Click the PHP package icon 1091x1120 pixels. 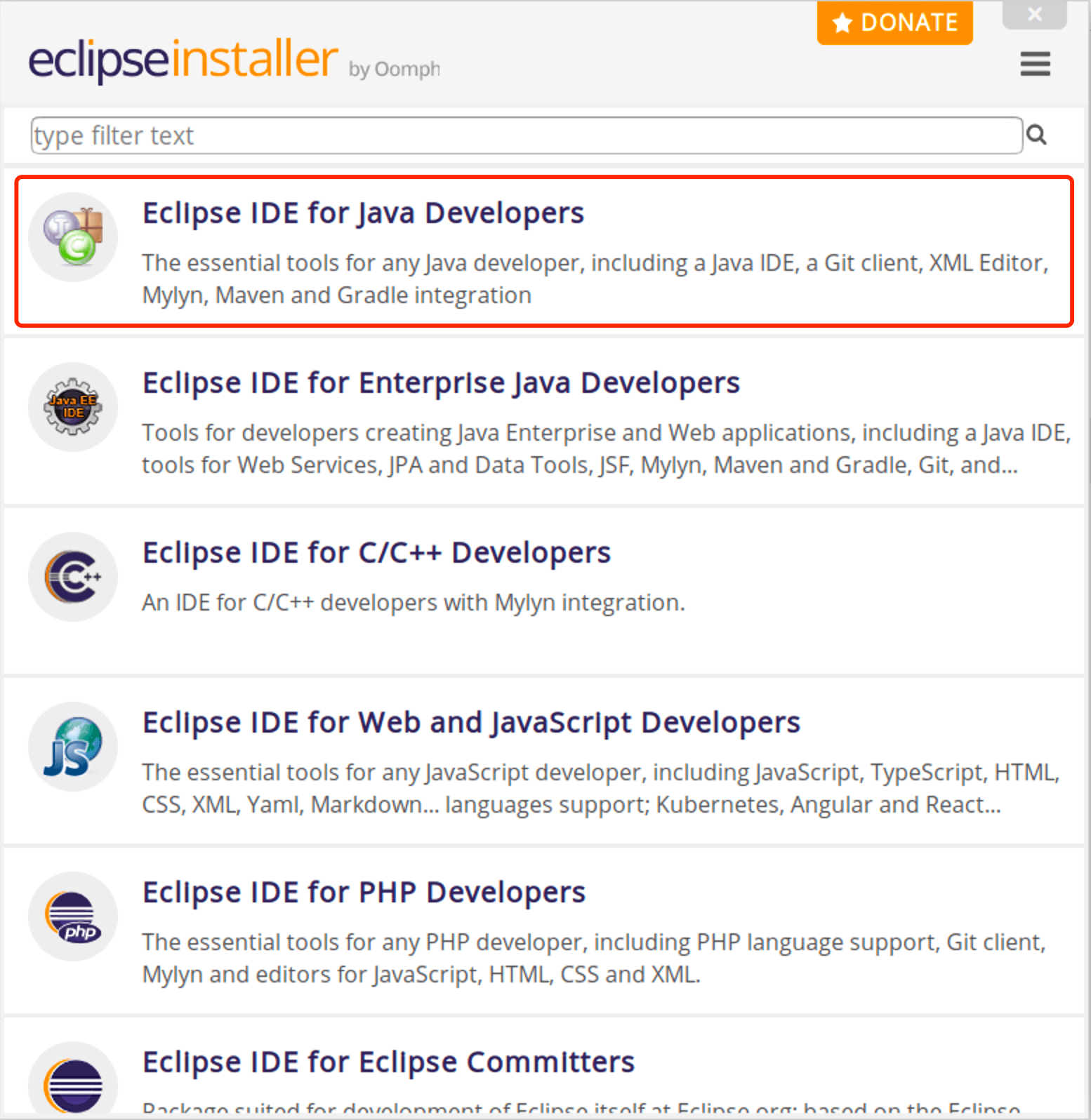(73, 916)
